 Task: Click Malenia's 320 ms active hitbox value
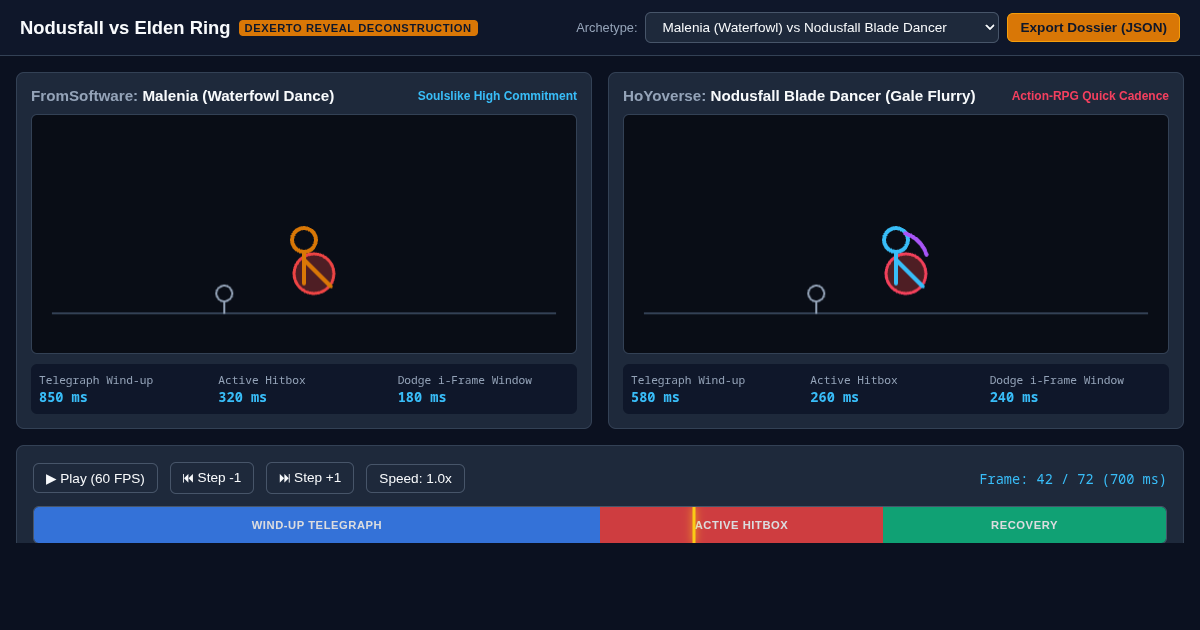[x=243, y=397]
